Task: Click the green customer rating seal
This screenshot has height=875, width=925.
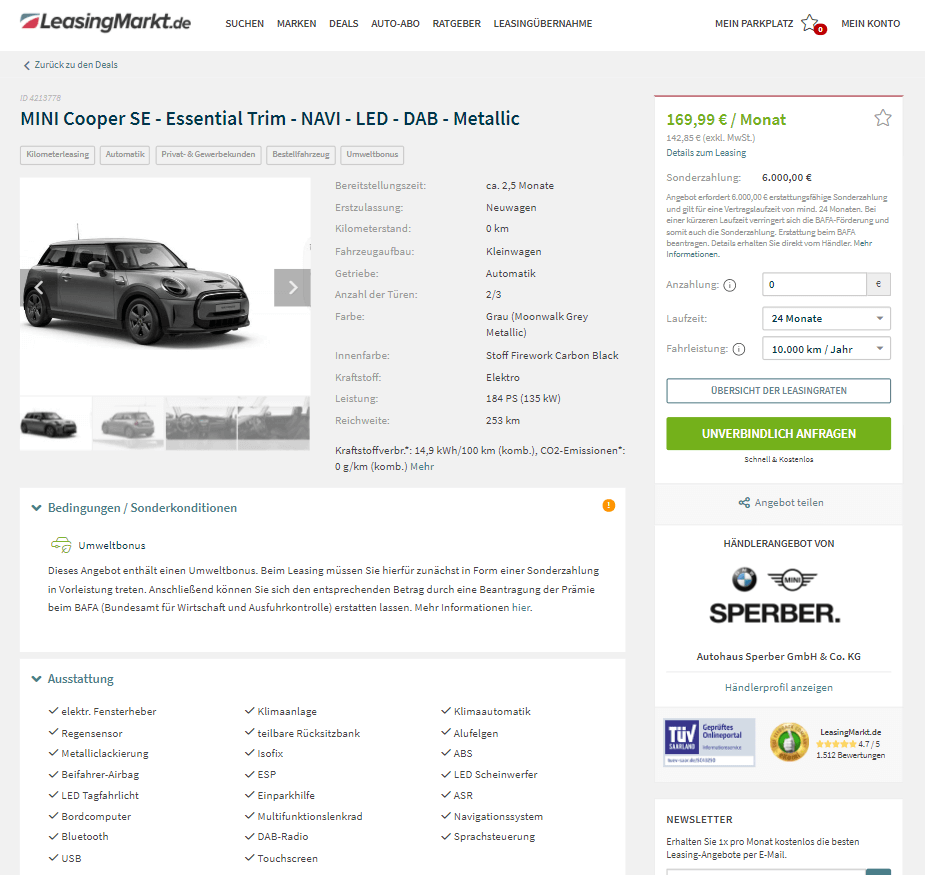Action: coord(789,742)
